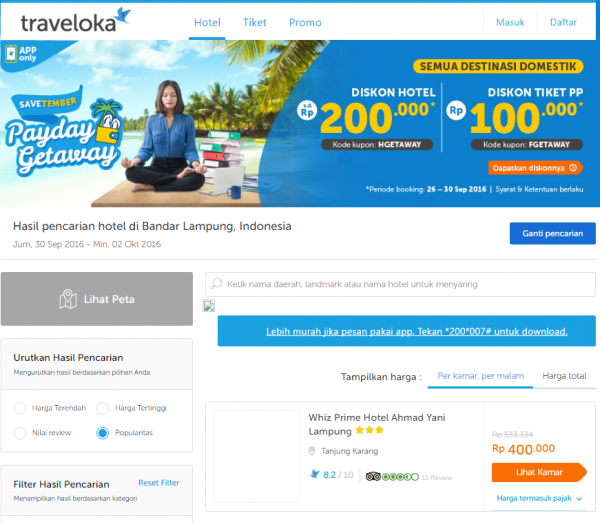600x522 pixels.
Task: Click the broken image icon below search
Action: (209, 306)
